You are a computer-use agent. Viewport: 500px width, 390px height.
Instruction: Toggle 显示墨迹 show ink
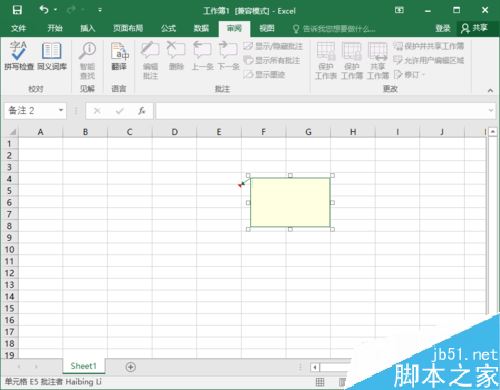[x=264, y=74]
